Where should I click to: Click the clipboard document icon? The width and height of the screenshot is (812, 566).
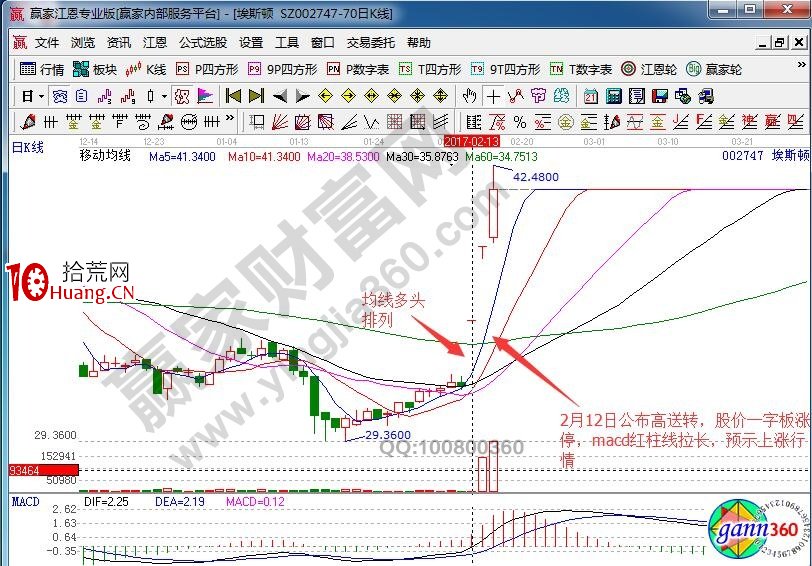[x=82, y=96]
